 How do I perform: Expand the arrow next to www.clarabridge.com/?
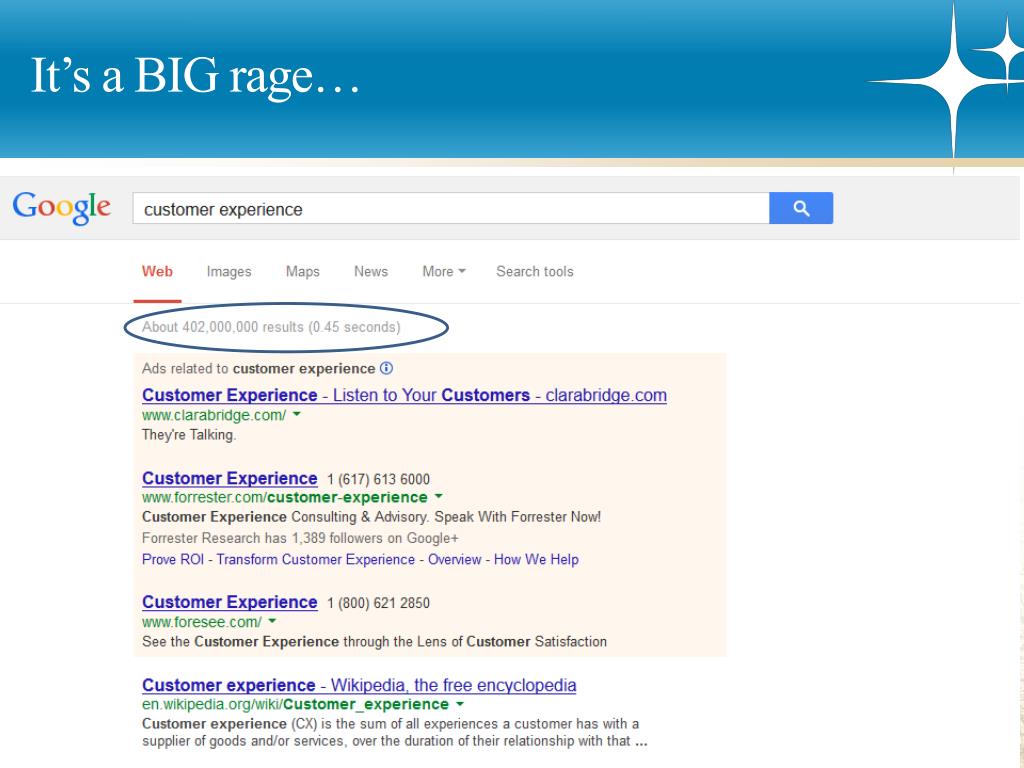click(296, 415)
